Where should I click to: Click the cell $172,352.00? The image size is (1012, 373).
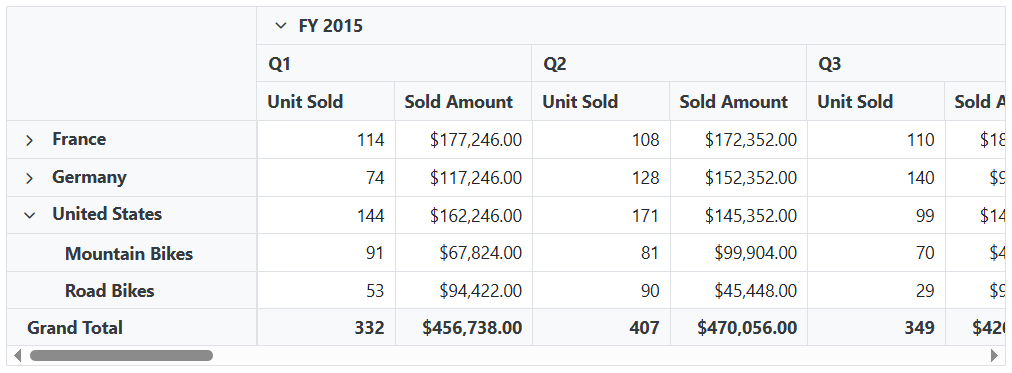pos(738,139)
